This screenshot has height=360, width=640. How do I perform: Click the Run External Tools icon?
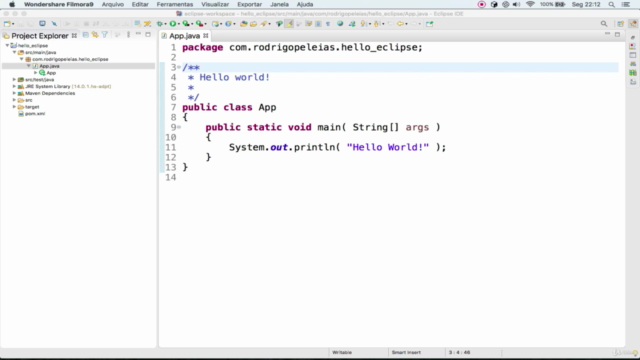pyautogui.click(x=199, y=24)
